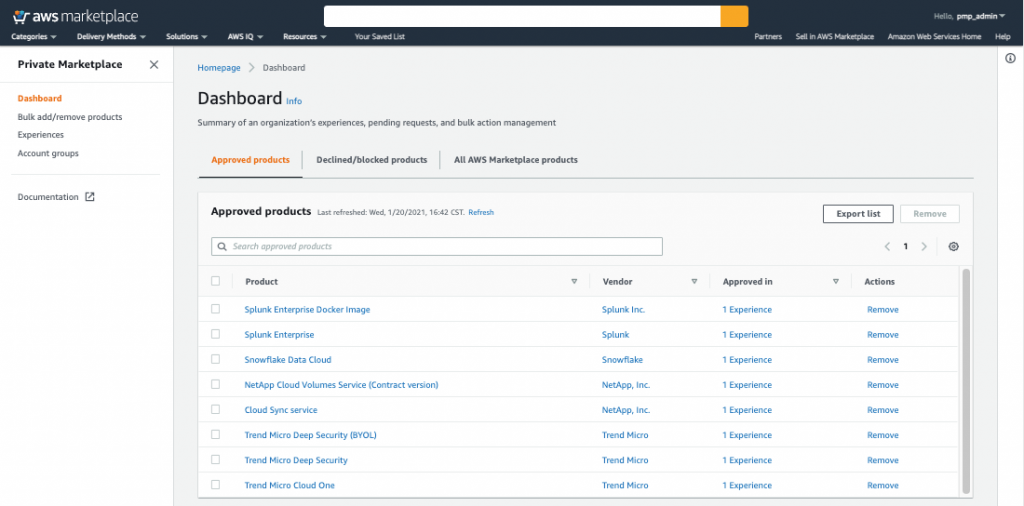Open Splunk Enterprise Docker Image product

coord(307,309)
